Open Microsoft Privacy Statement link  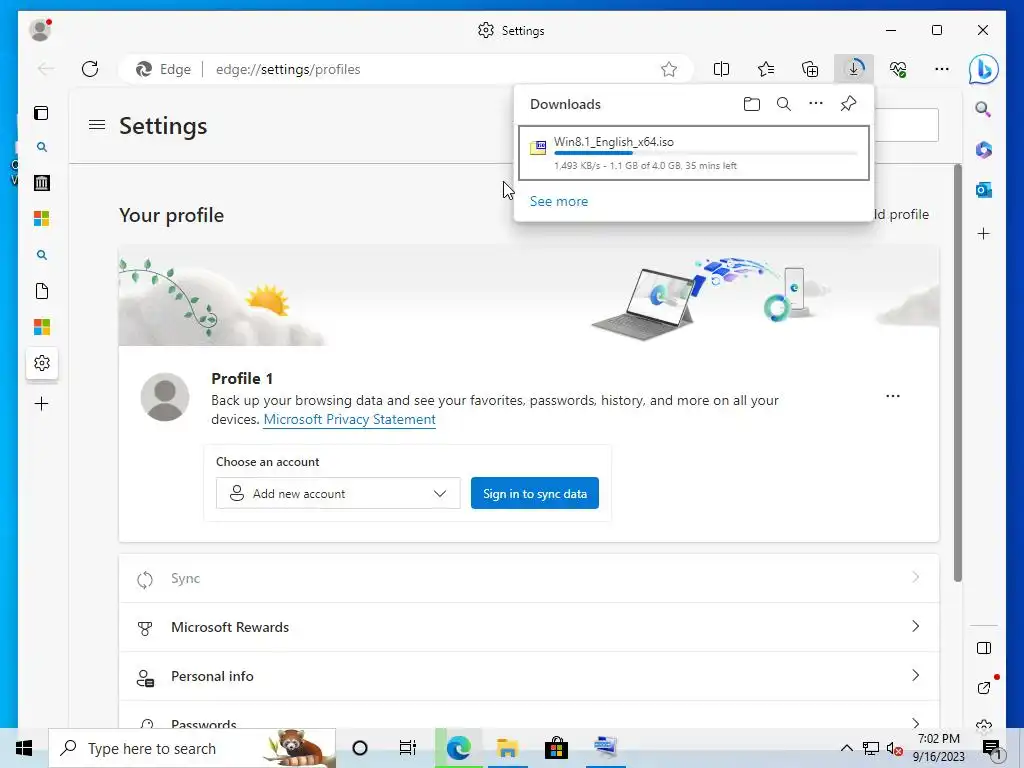pyautogui.click(x=349, y=419)
